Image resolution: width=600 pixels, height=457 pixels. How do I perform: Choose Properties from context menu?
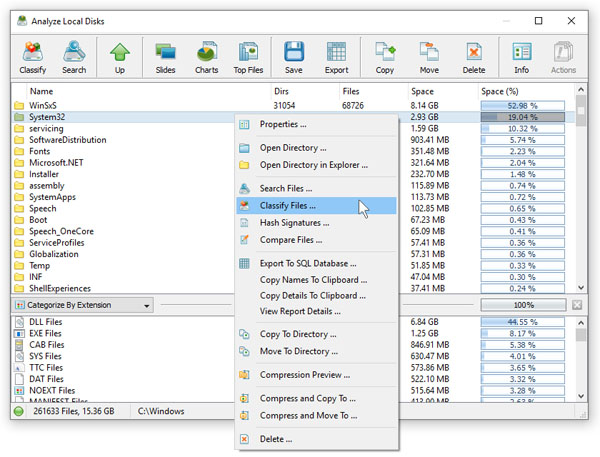click(316, 124)
